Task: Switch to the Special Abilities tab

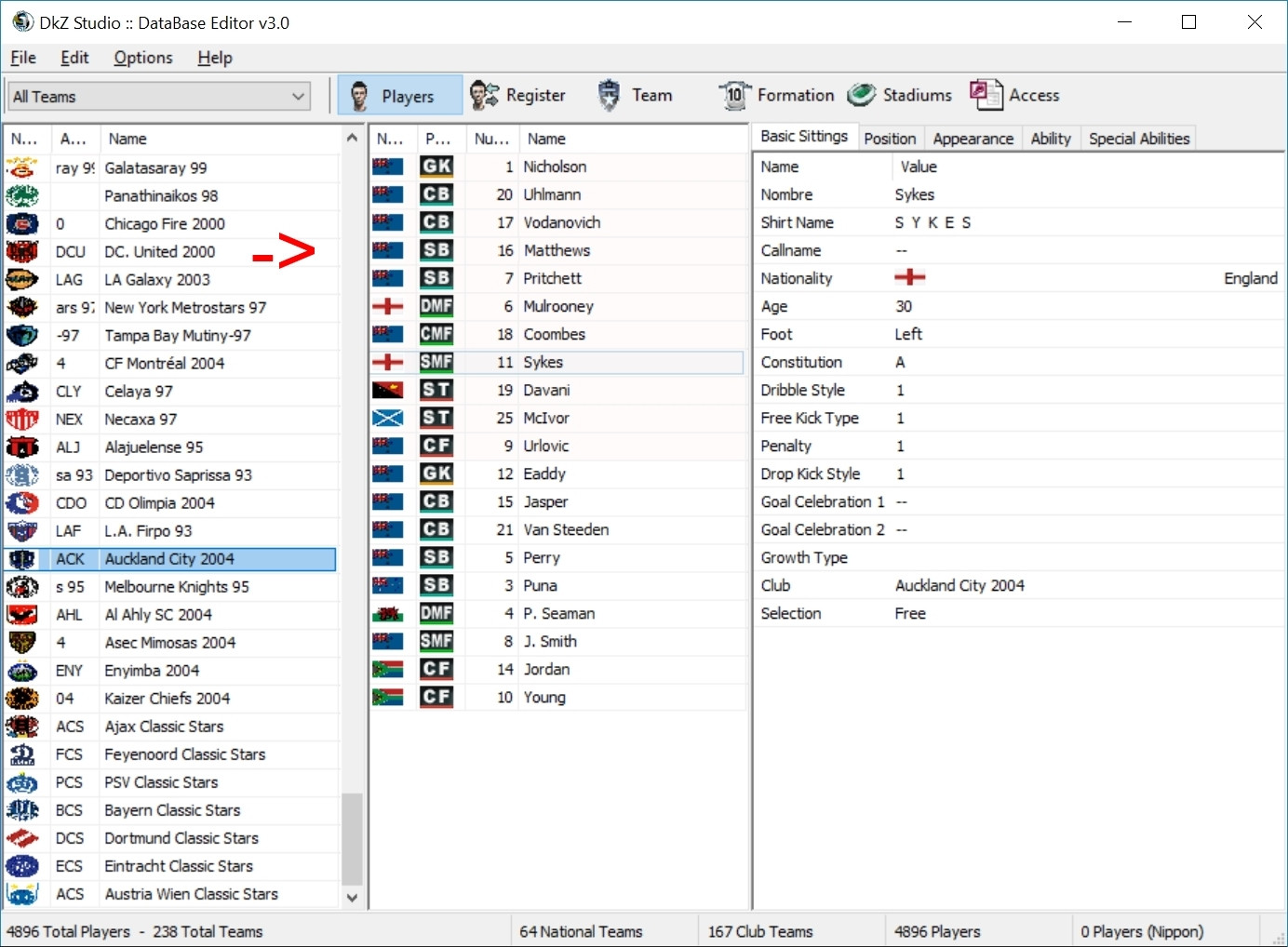Action: coord(1139,139)
